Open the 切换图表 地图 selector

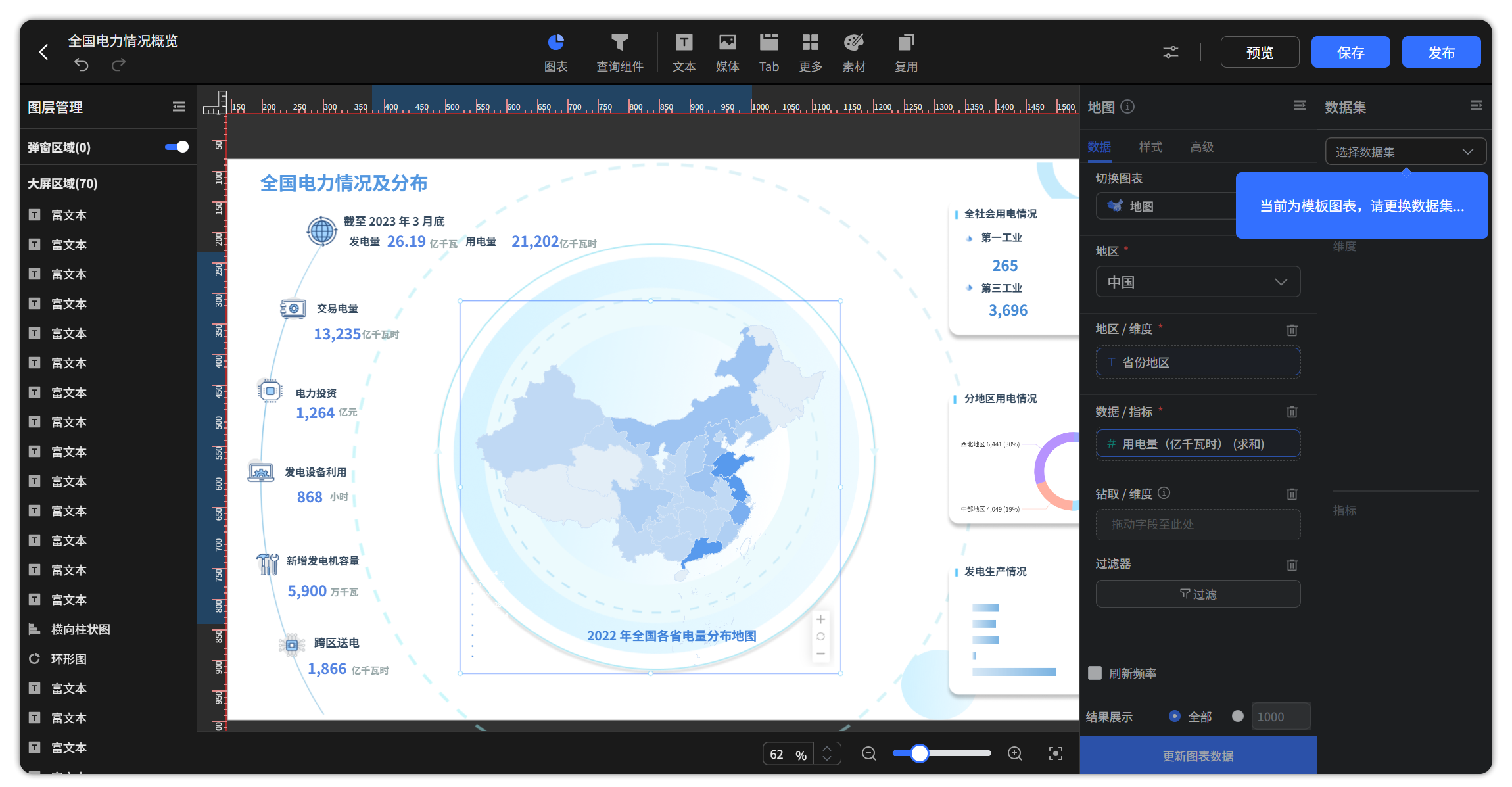[x=1166, y=206]
